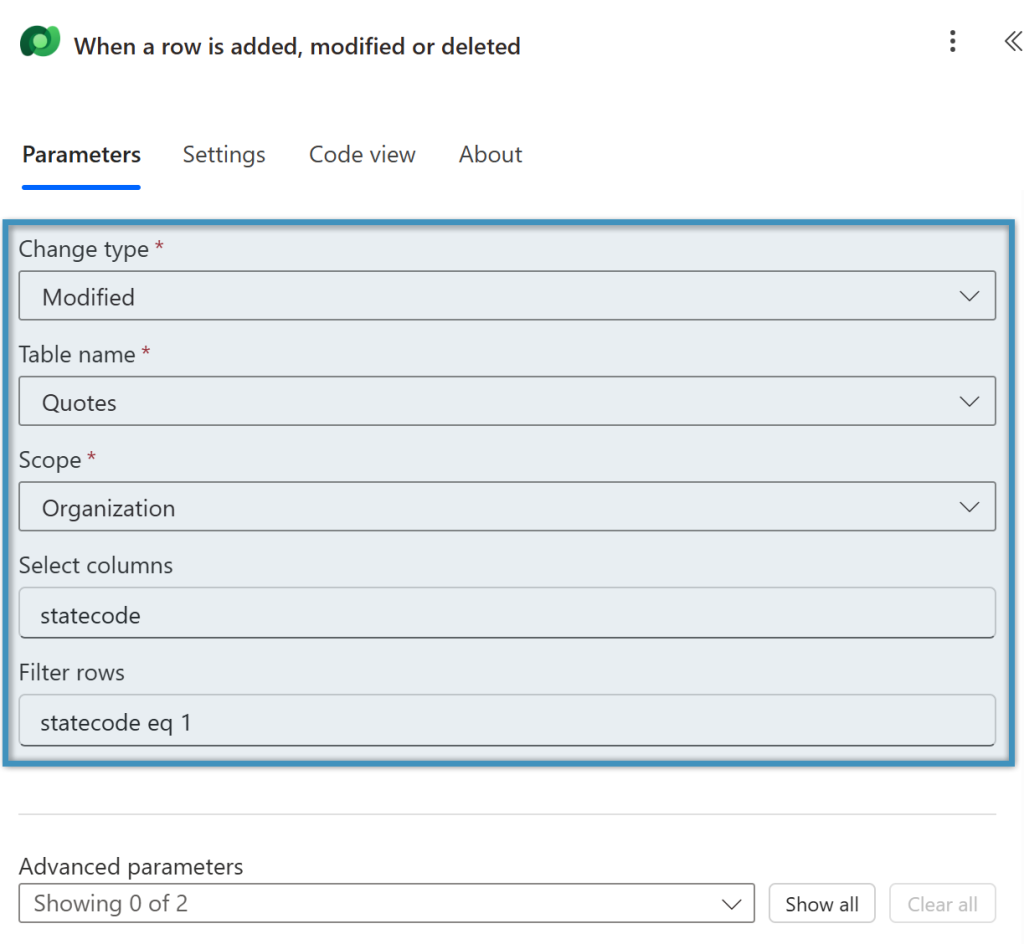The height and width of the screenshot is (944, 1024).
Task: Open the Code view tab
Action: pos(361,155)
